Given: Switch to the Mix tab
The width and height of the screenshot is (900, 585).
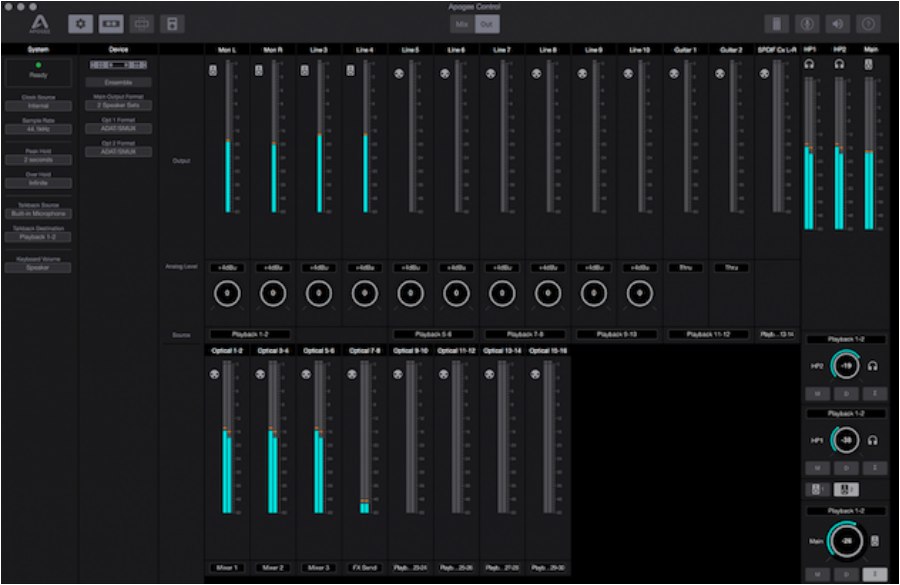Looking at the screenshot, I should pyautogui.click(x=462, y=24).
